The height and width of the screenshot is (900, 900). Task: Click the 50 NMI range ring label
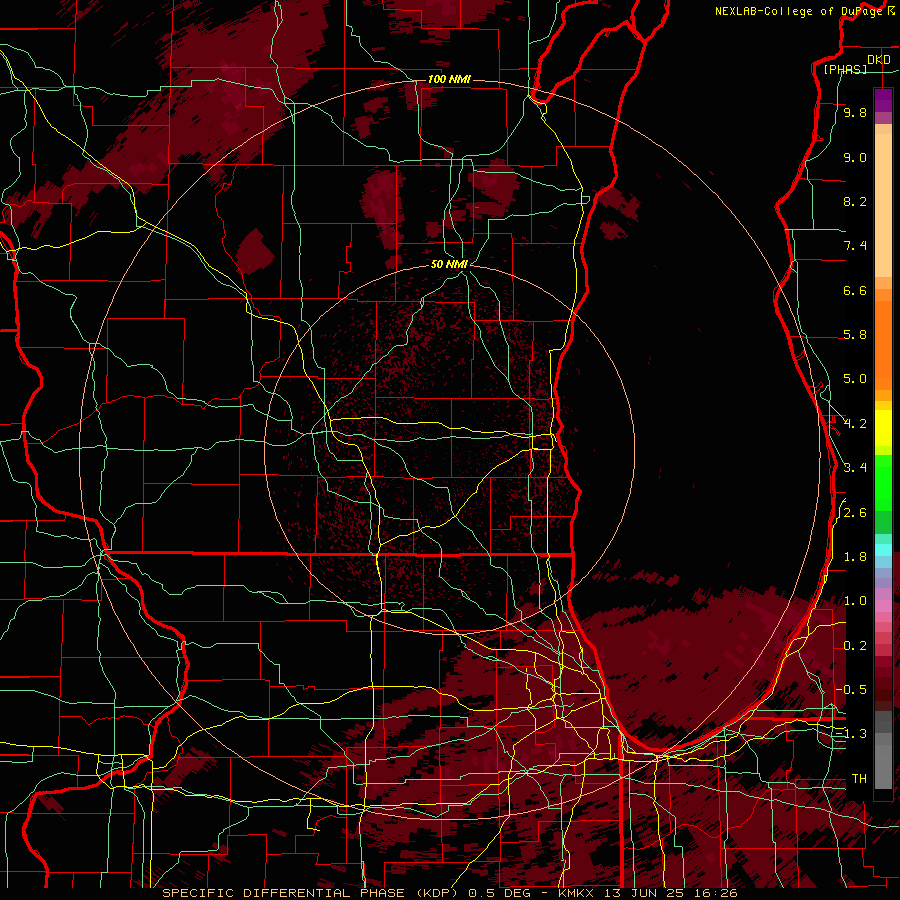(449, 264)
